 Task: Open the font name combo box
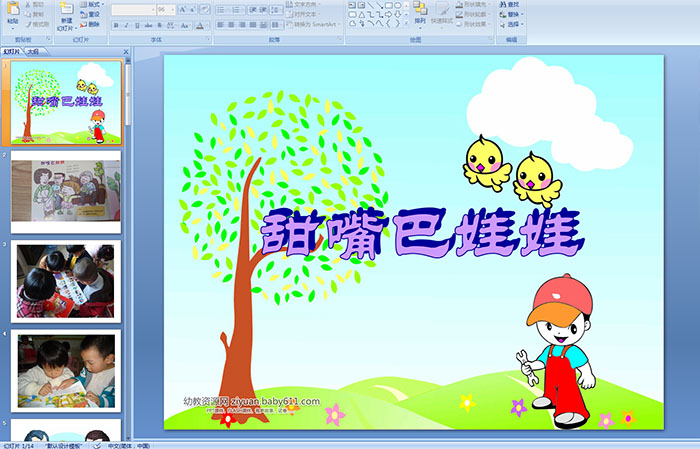[133, 10]
